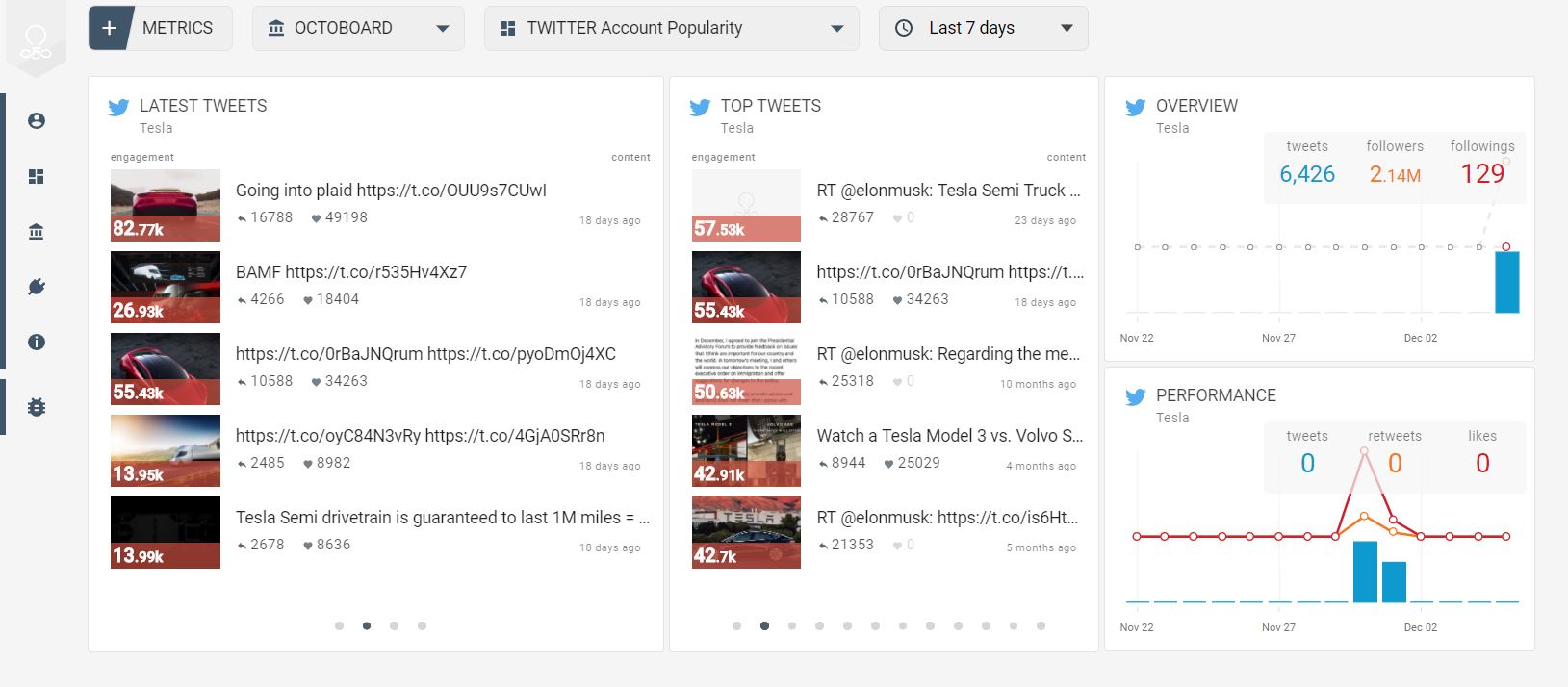Click the heart icon beside 8636
This screenshot has height=687, width=1568.
point(308,546)
